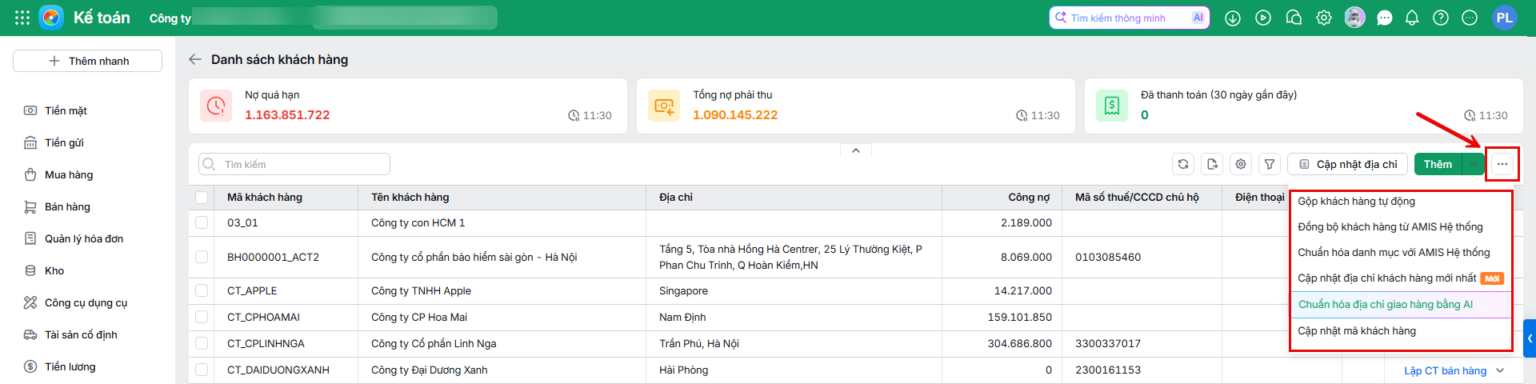
Task: Select Cập nhật địa chỉ khách hàng mới nhất
Action: pos(1400,279)
